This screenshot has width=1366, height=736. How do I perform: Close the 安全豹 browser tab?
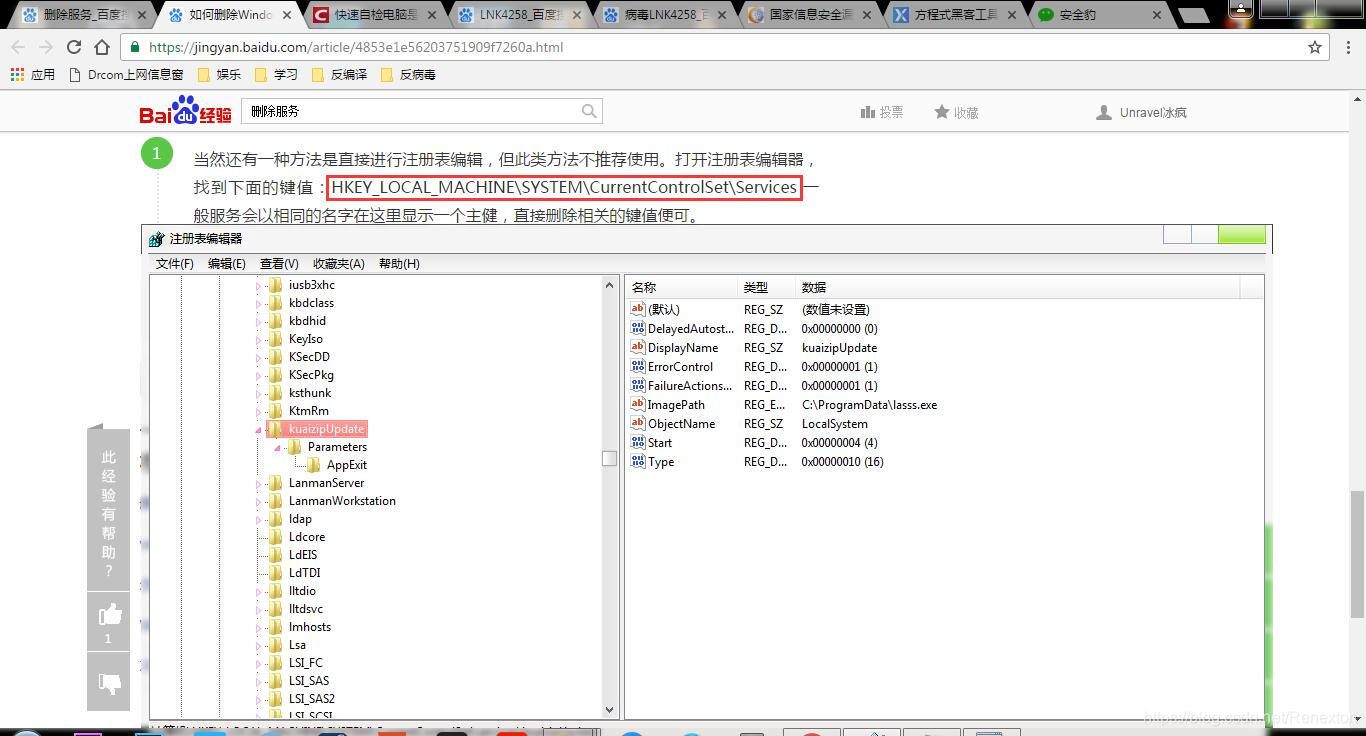point(1156,15)
